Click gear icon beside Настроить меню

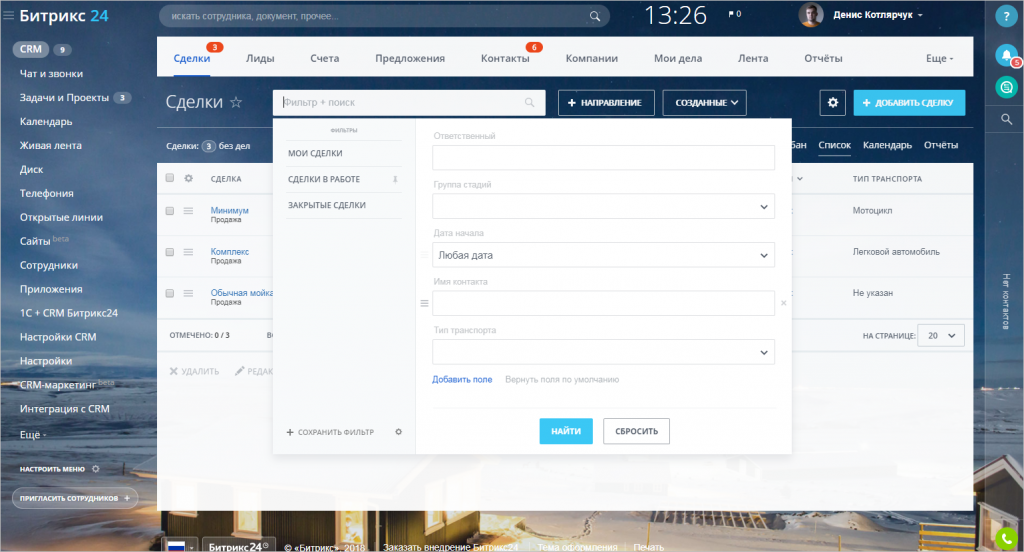pos(95,469)
